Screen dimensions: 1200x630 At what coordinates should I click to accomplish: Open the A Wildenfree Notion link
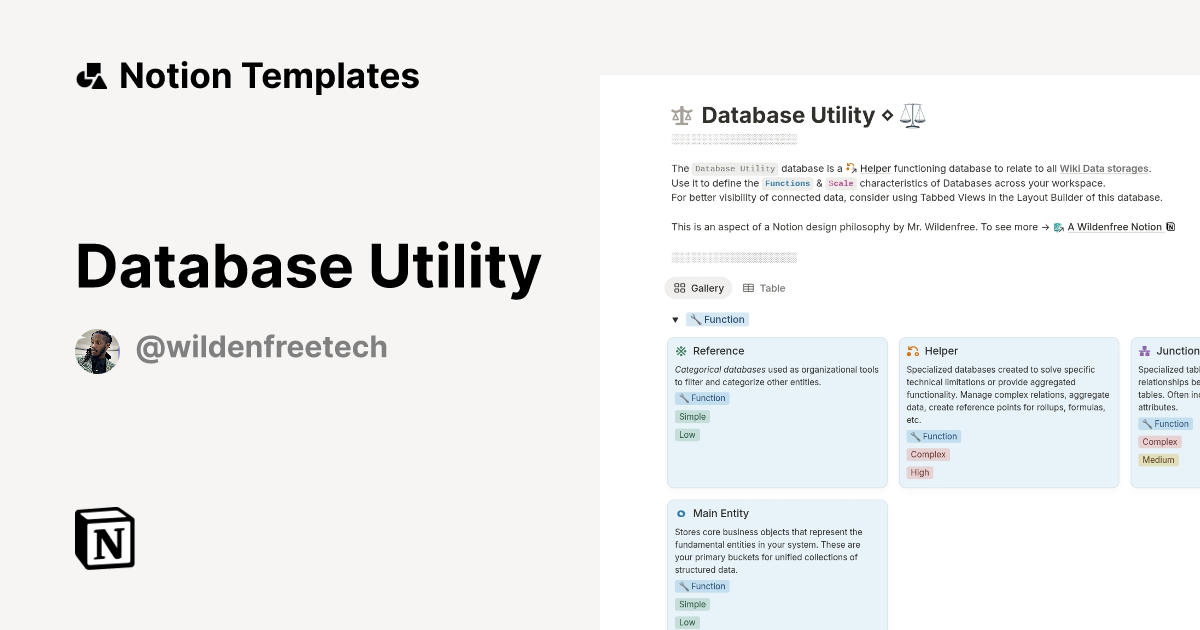point(1113,226)
